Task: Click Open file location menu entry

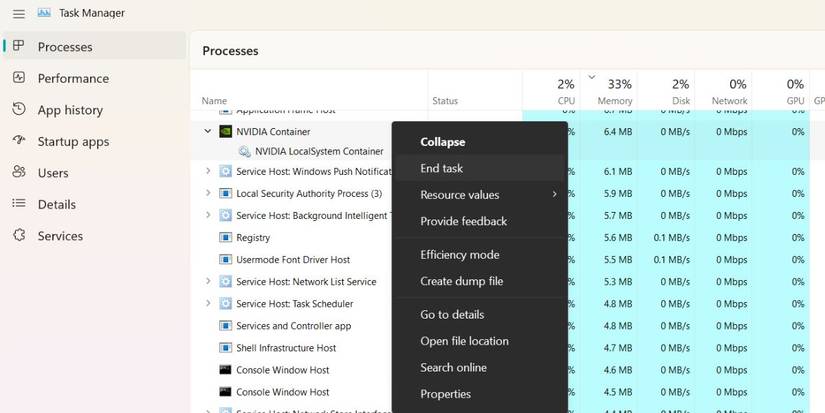Action: tap(464, 341)
